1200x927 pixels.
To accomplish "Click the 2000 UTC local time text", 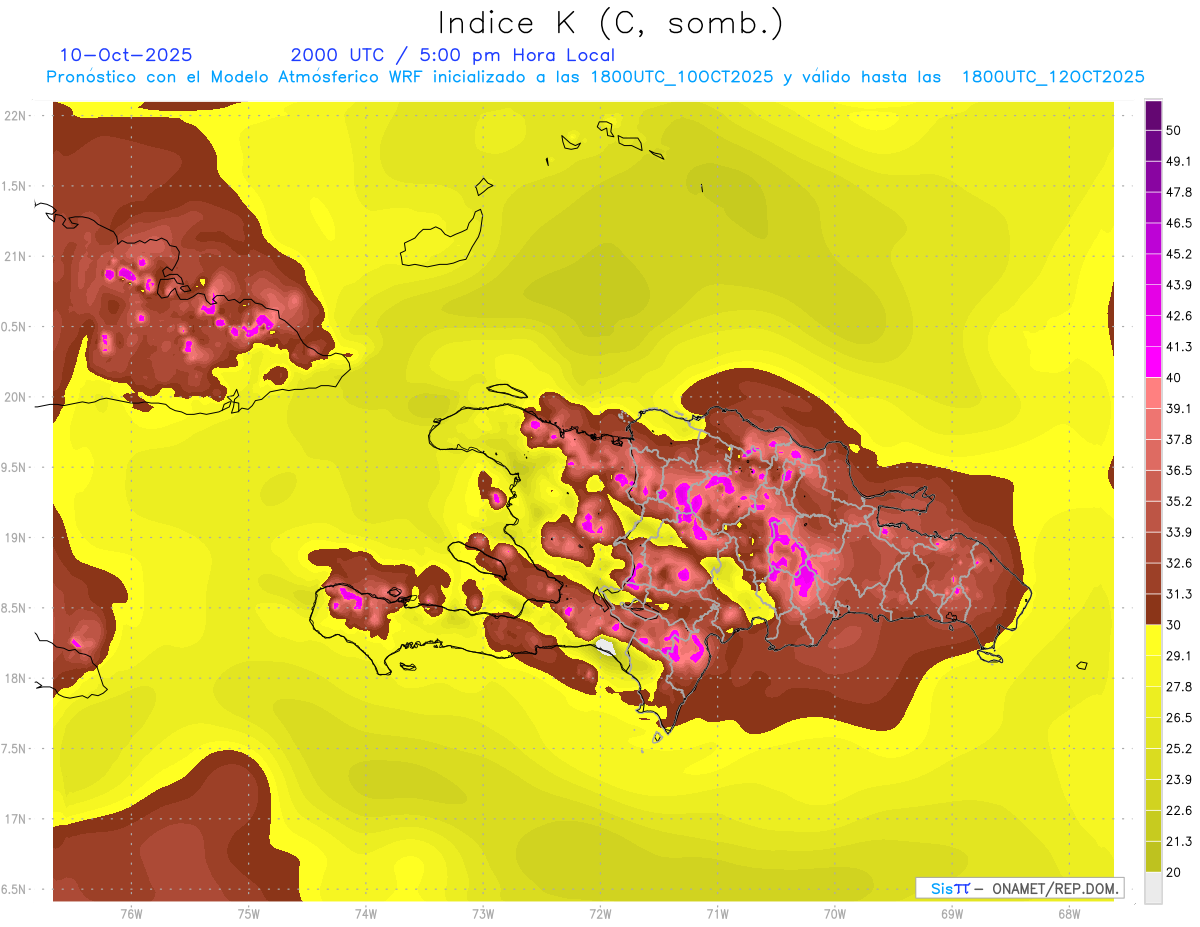I will (453, 55).
